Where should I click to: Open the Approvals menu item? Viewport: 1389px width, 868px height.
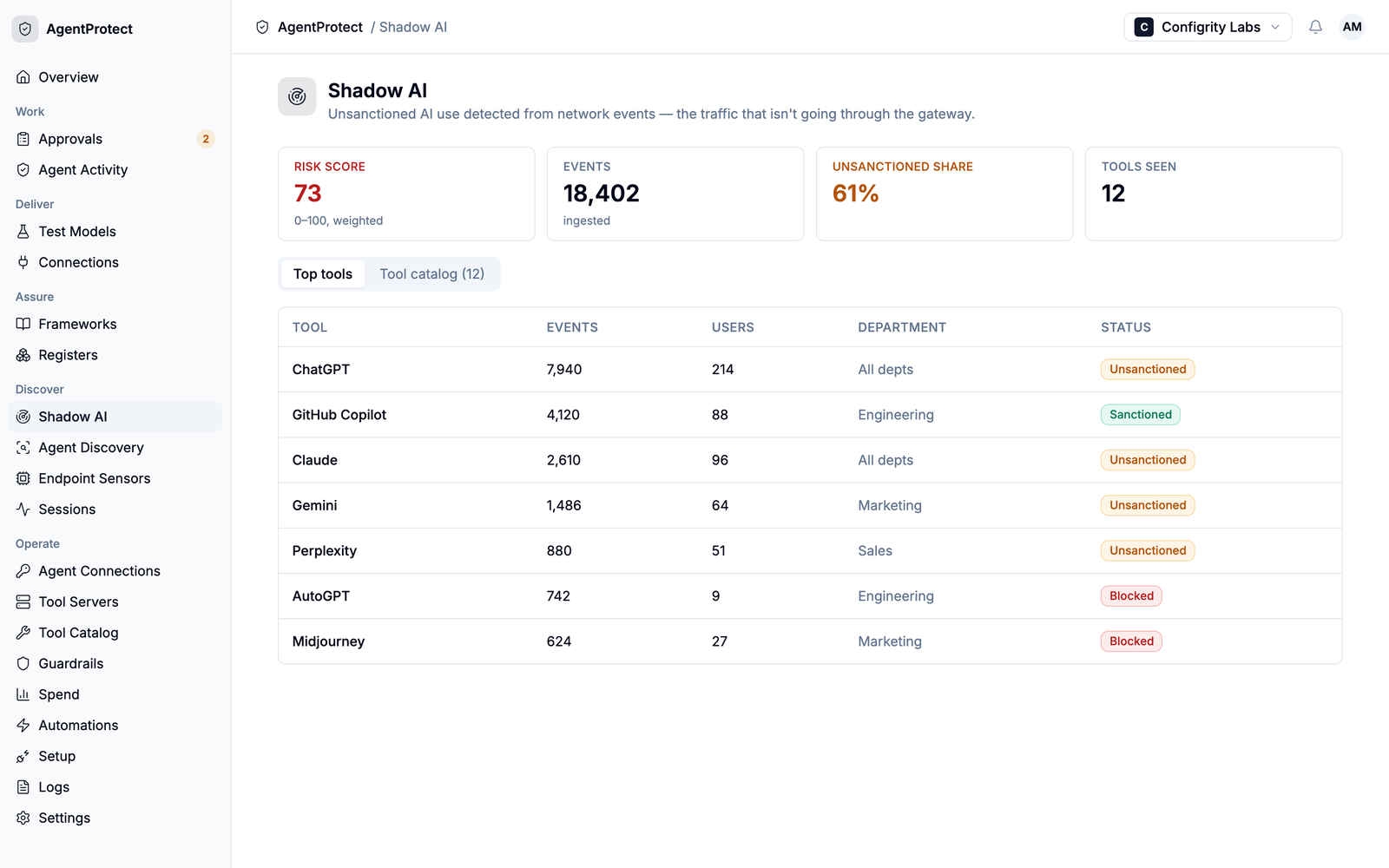click(x=115, y=139)
